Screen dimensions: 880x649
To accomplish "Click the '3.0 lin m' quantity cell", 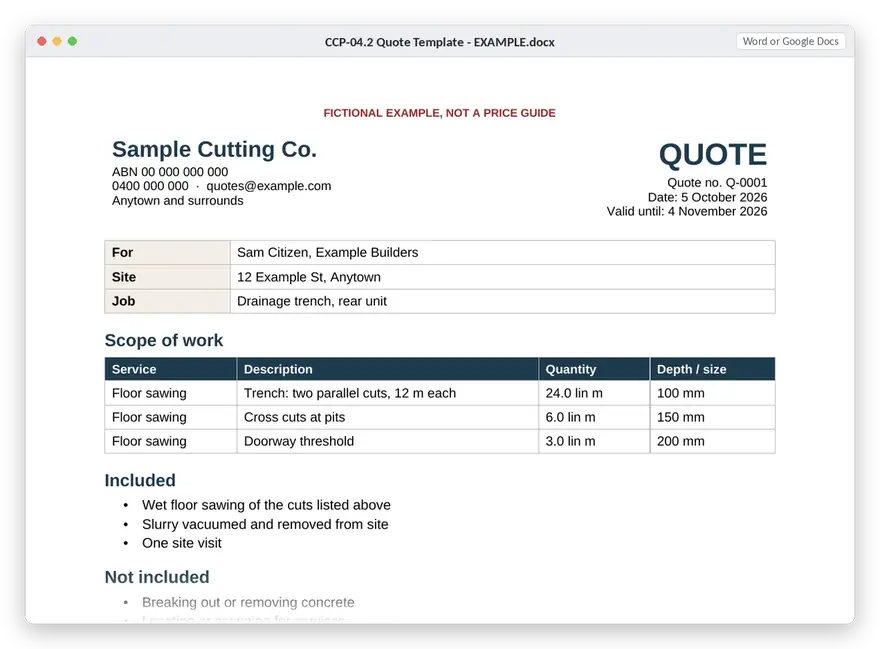I will pyautogui.click(x=594, y=441).
